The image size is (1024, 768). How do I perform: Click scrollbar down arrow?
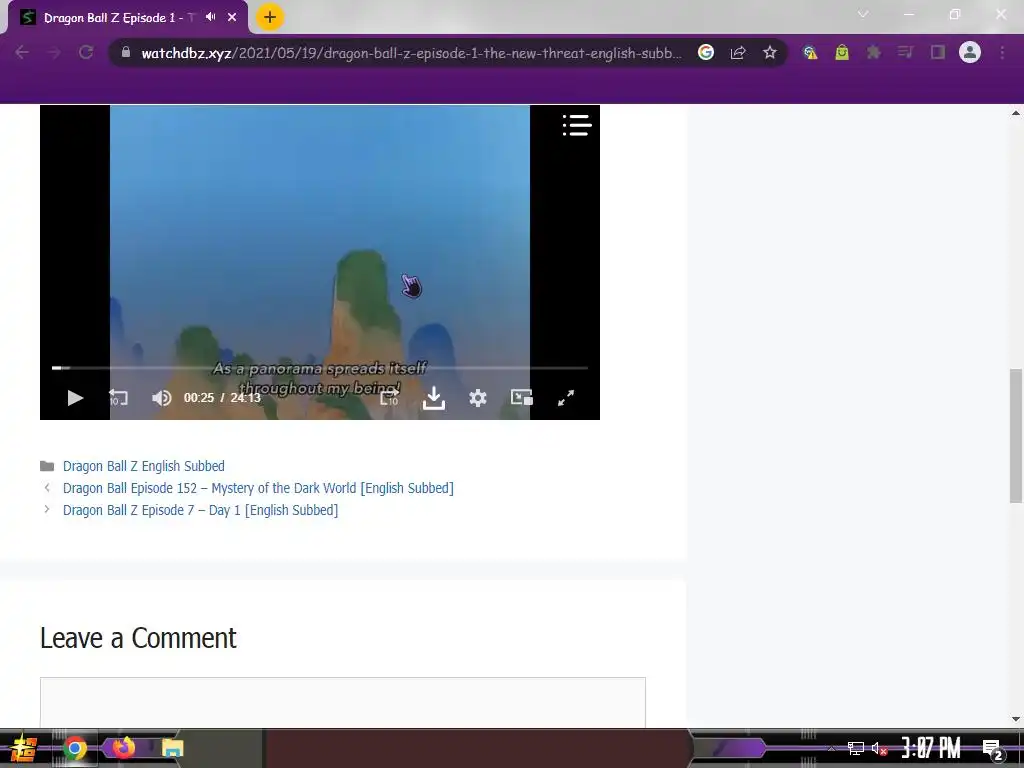(1016, 719)
